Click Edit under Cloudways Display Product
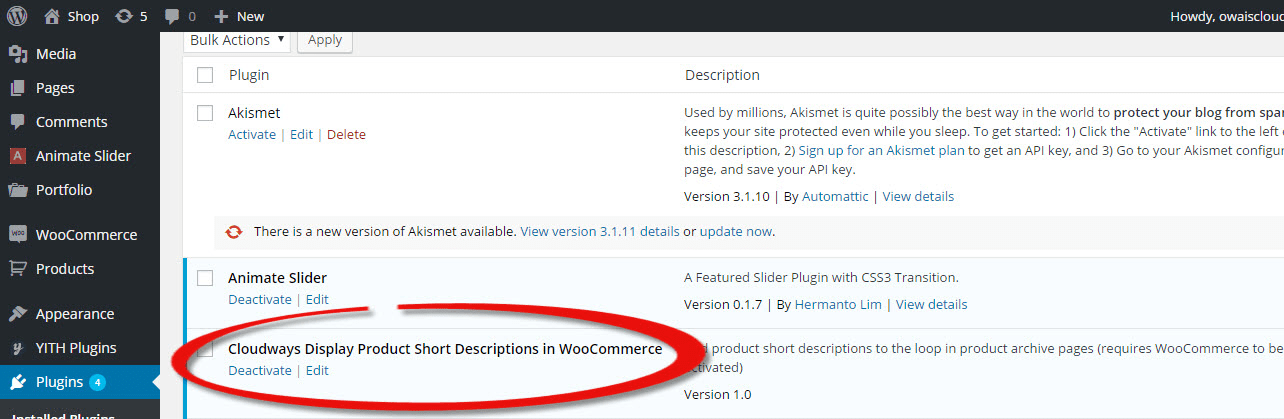The image size is (1284, 419). pyautogui.click(x=317, y=371)
